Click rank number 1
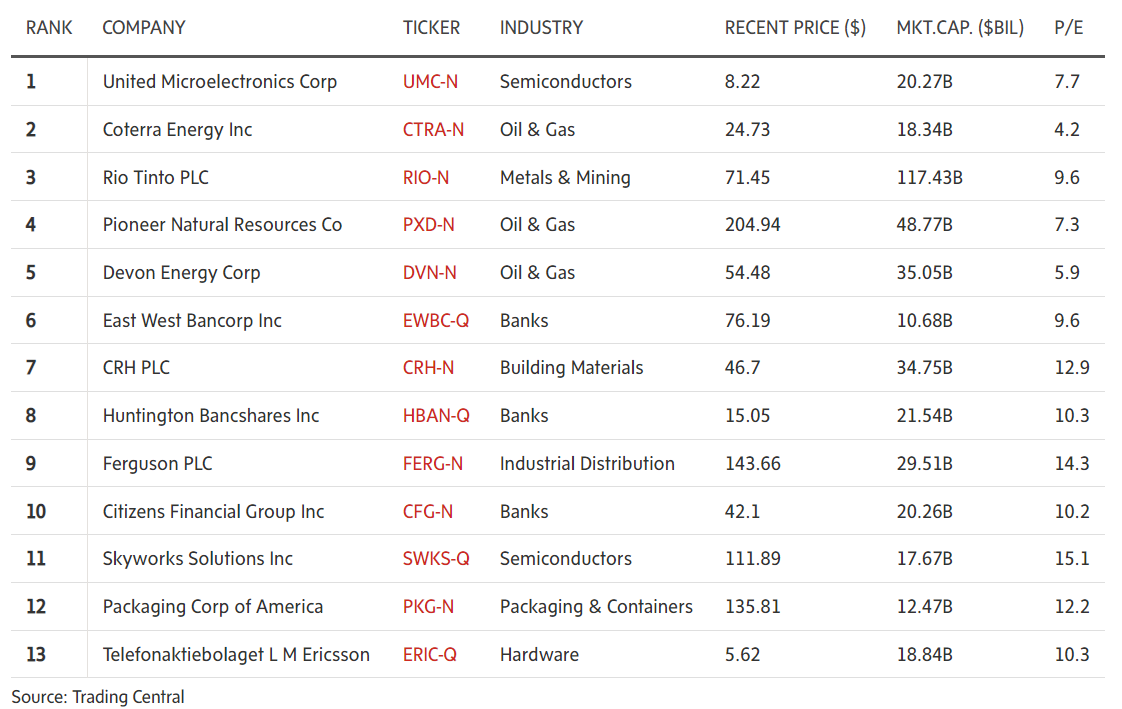Viewport: 1122px width, 709px height. pos(31,82)
